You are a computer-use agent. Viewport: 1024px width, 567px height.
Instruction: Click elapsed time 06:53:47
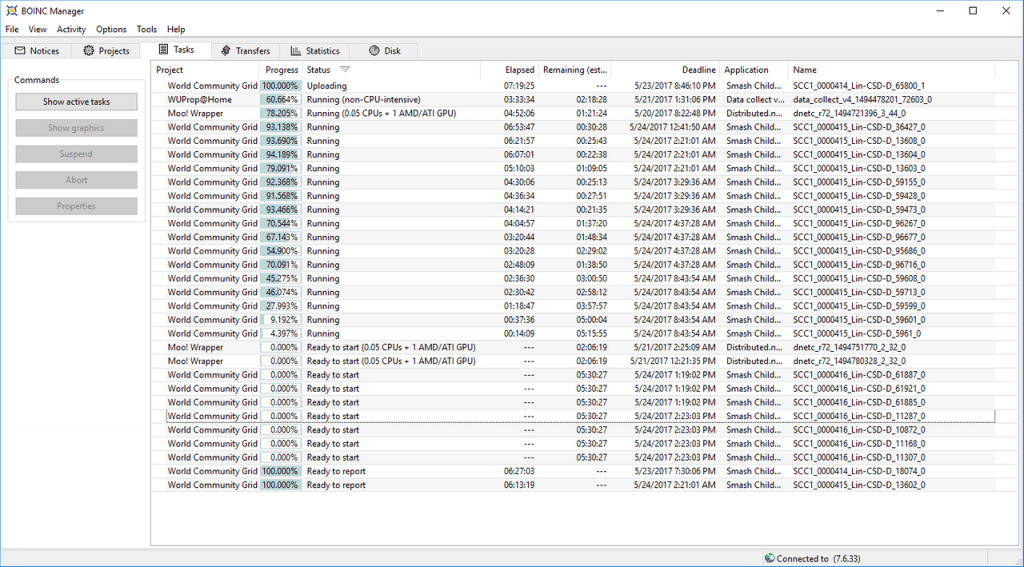coord(519,127)
